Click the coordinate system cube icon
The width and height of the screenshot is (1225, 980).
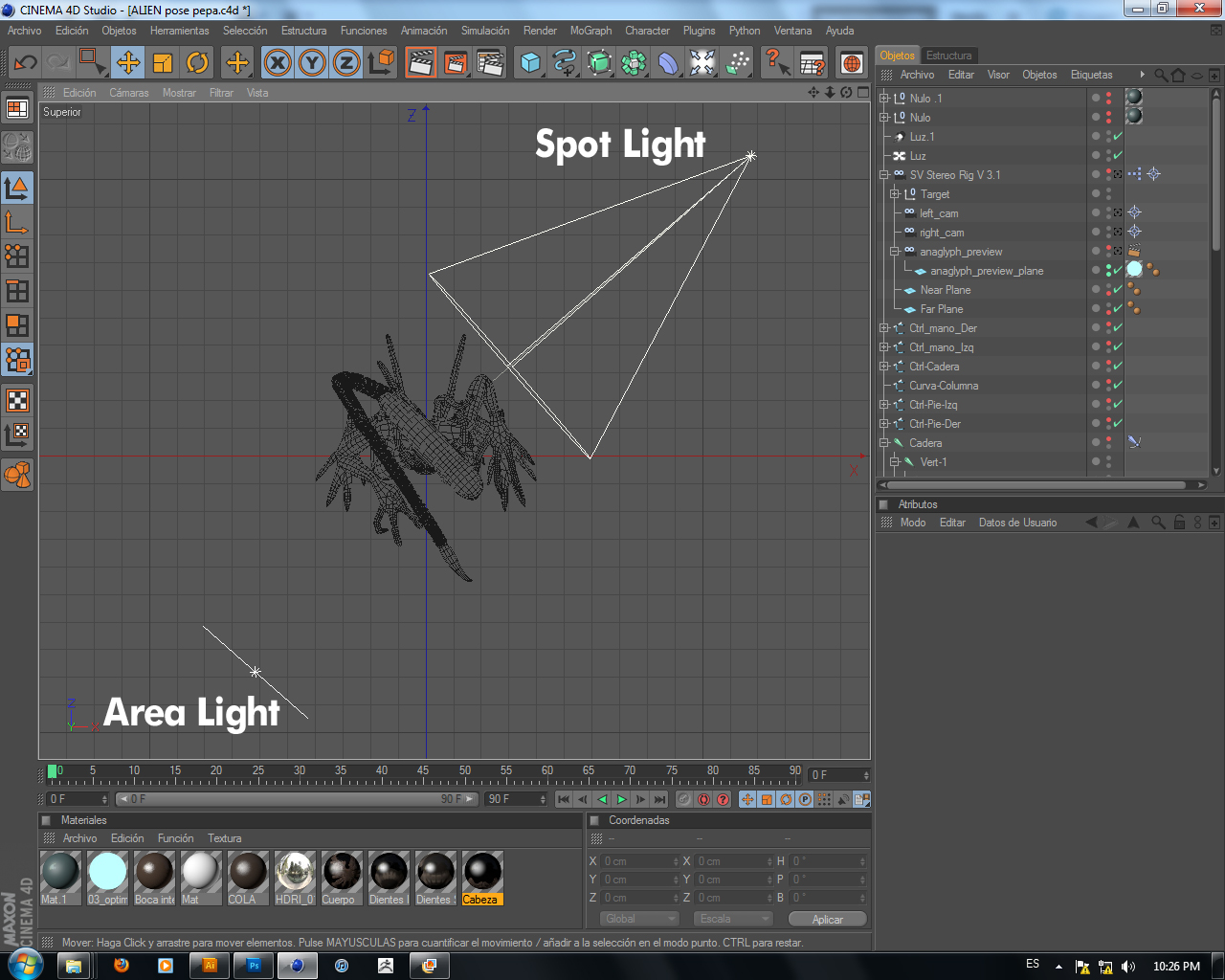(x=381, y=63)
